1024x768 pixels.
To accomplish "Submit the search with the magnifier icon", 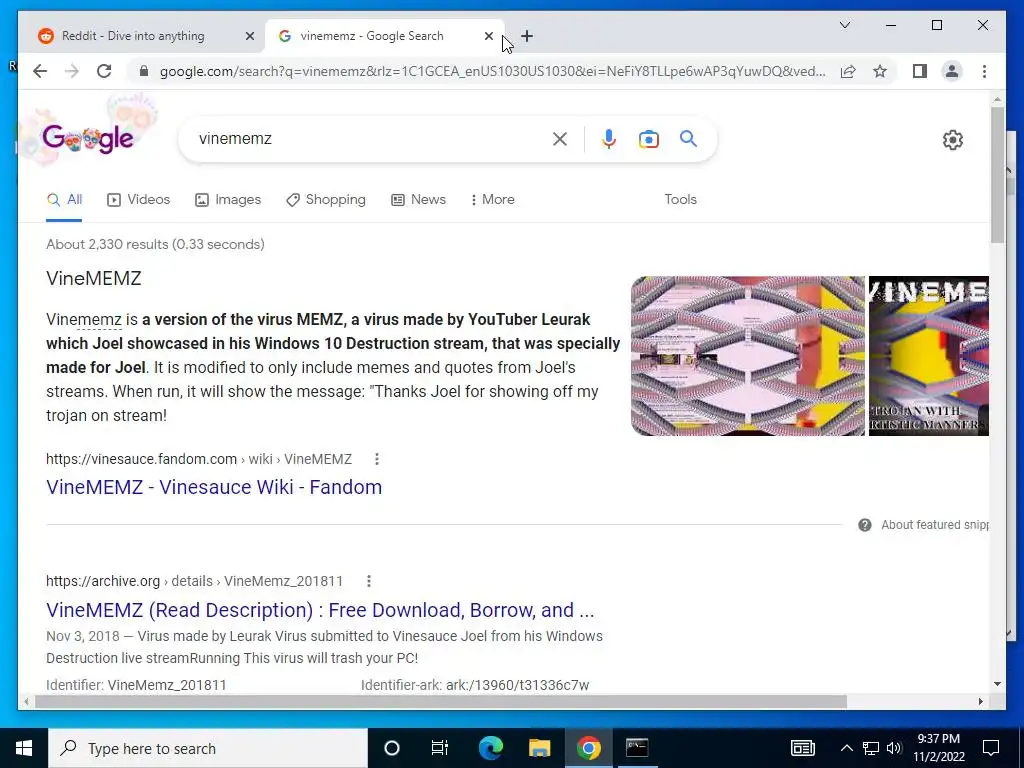I will (688, 138).
